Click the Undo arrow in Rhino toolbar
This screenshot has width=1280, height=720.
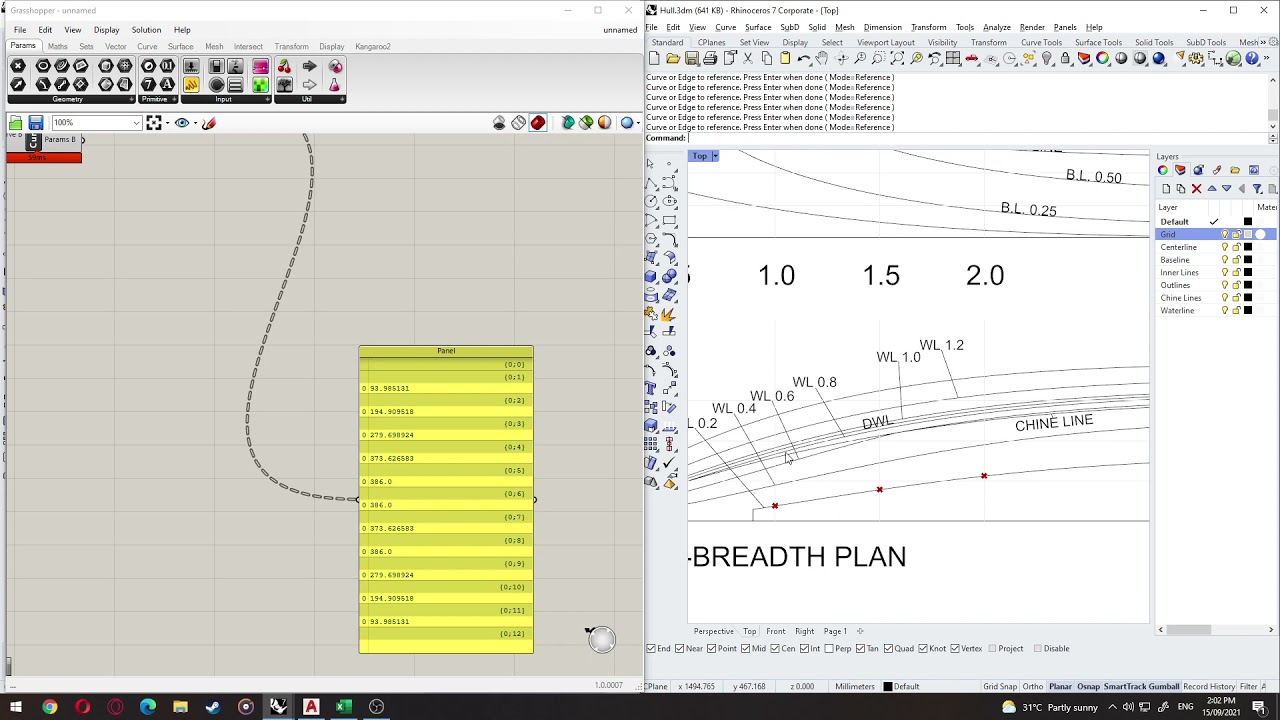[x=803, y=59]
